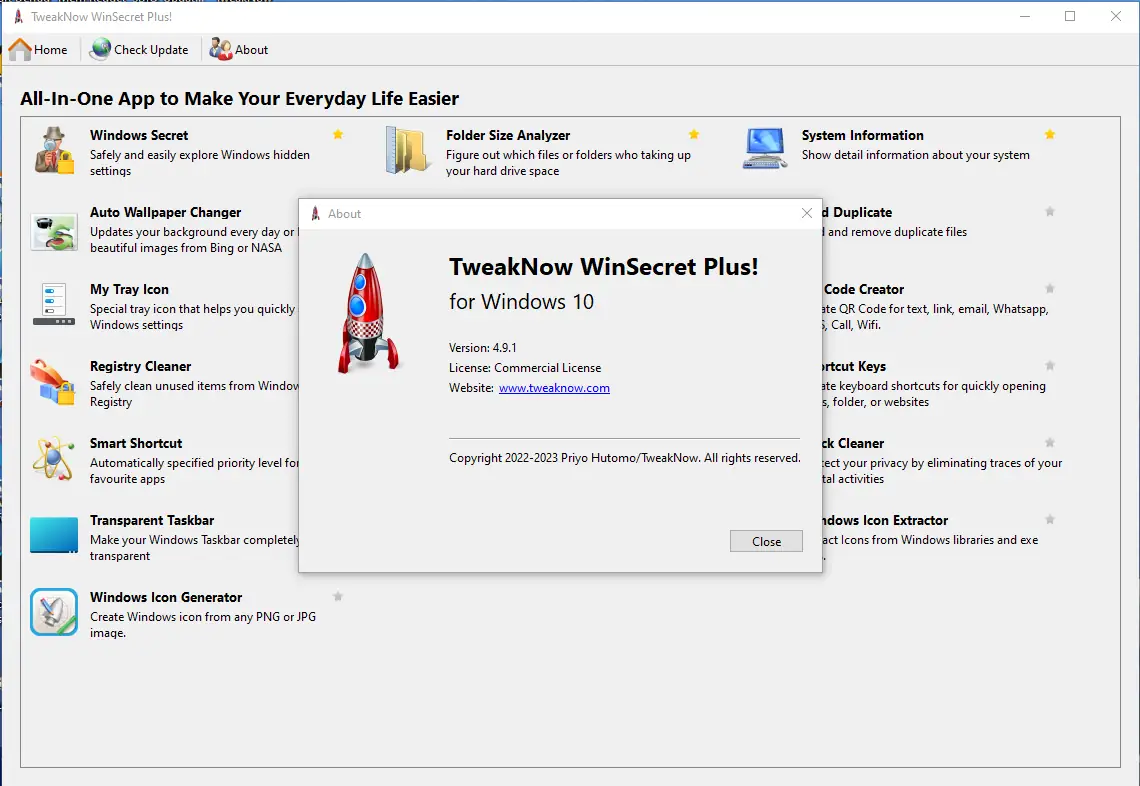Toggle the System Information favorite star
This screenshot has width=1140, height=786.
(x=1050, y=135)
